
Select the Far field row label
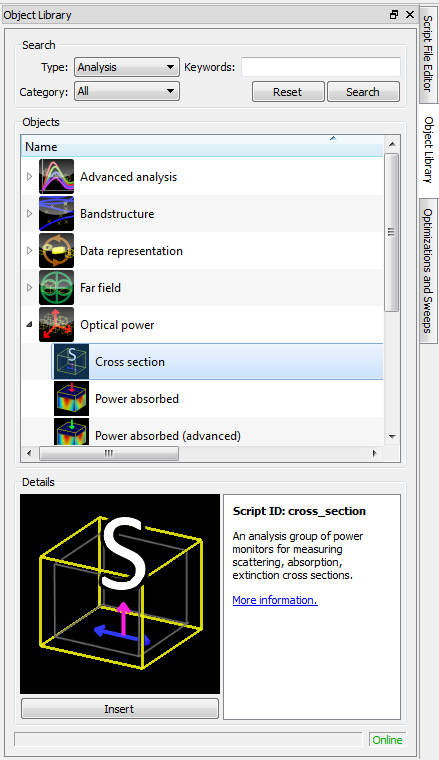coord(100,287)
